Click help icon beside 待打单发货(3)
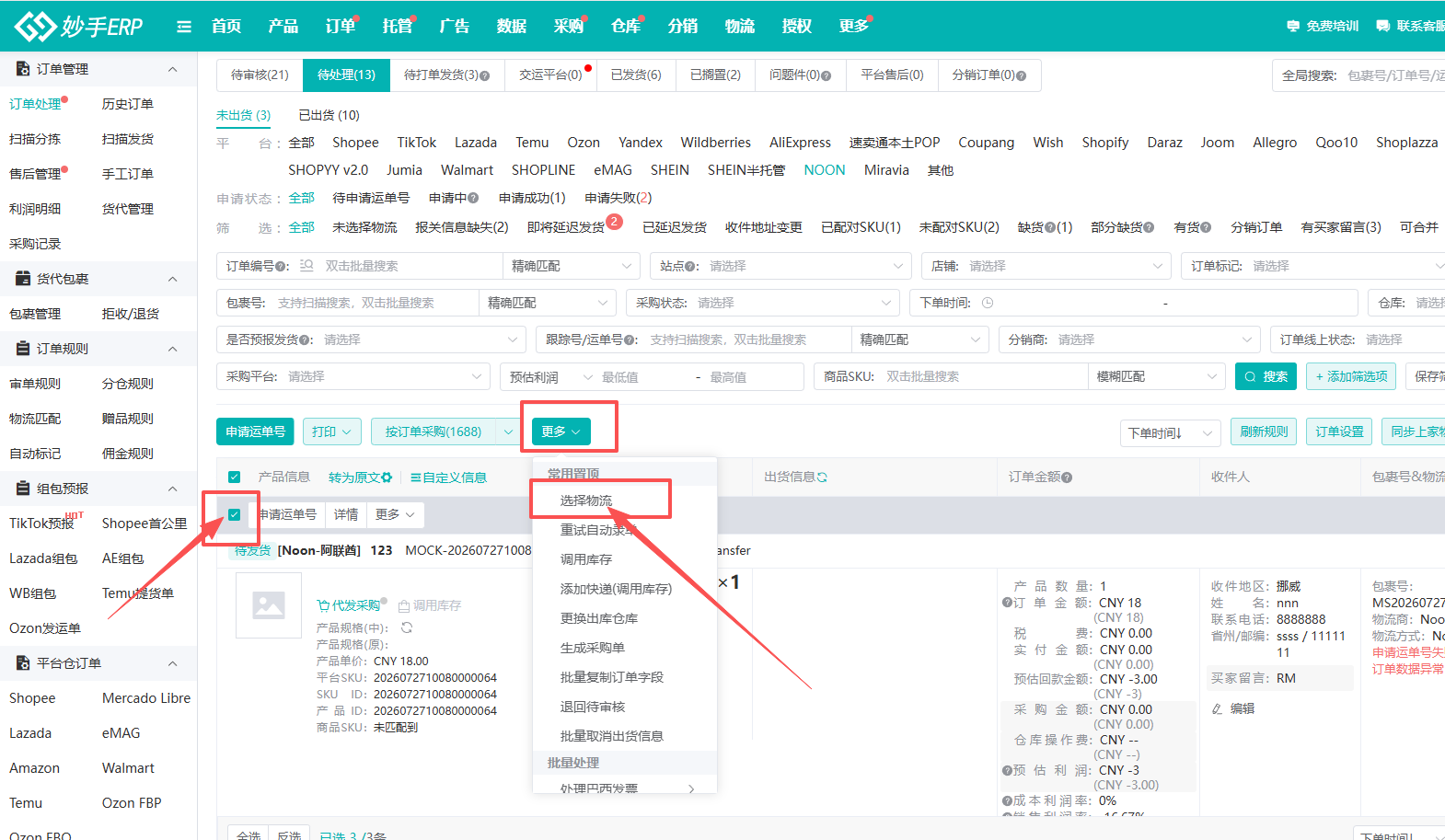Viewport: 1445px width, 840px height. 485,75
